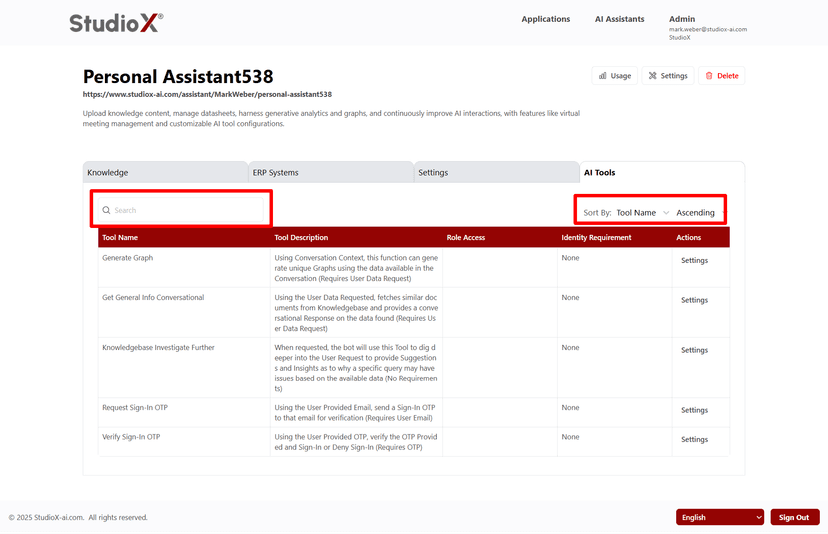The height and width of the screenshot is (534, 828).
Task: Open AI Assistants in the top navigation
Action: (x=619, y=19)
